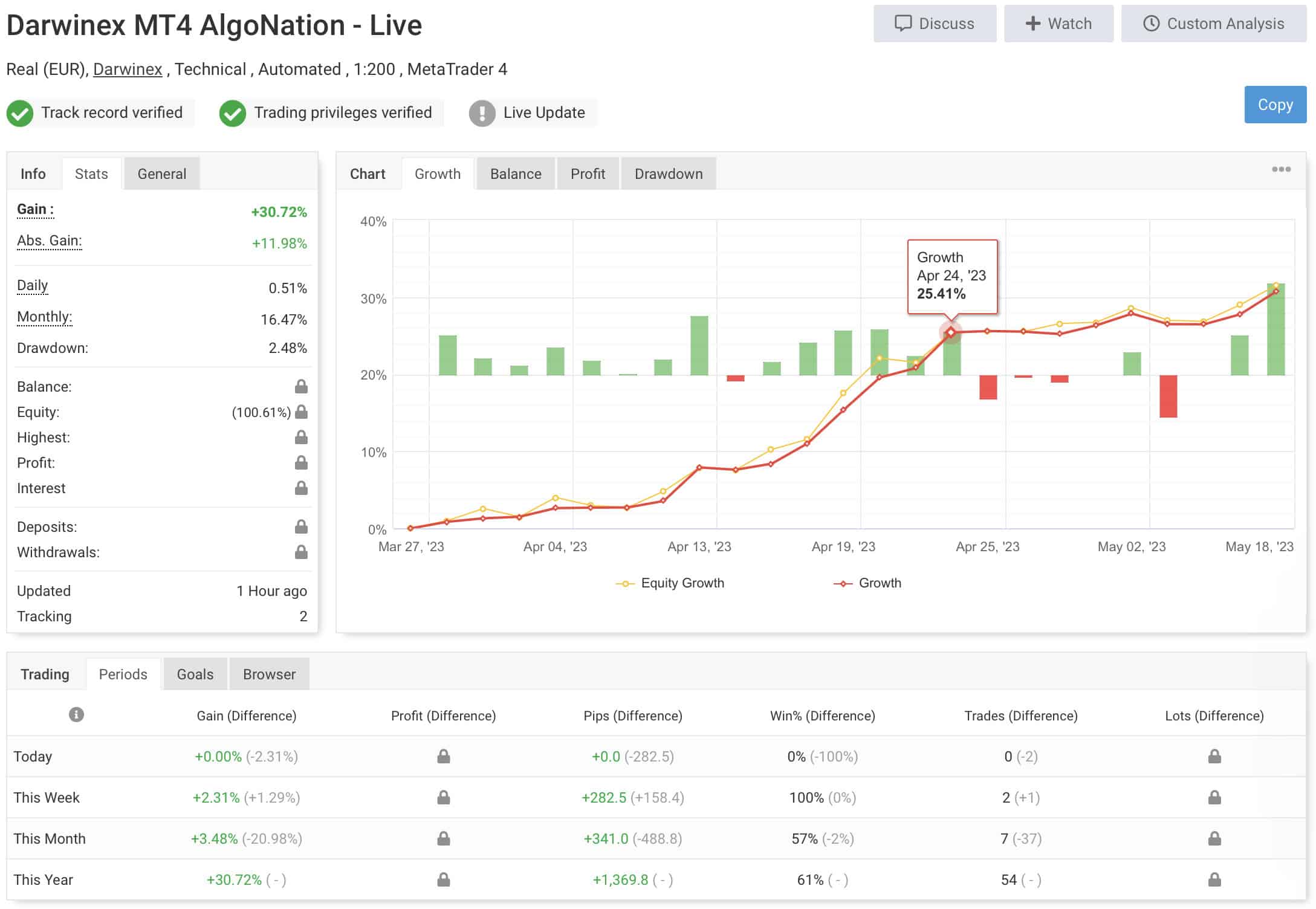Viewport: 1316px width, 909px height.
Task: Click the Custom Analysis button
Action: click(x=1213, y=24)
